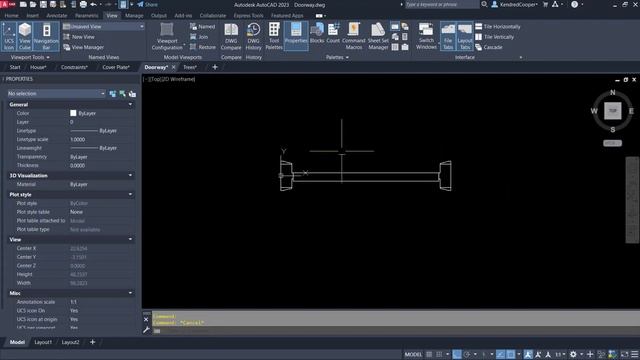
Task: Click Restore viewports
Action: pos(203,47)
